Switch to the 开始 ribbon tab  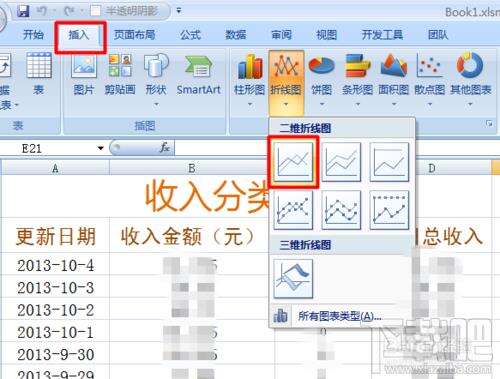coord(33,35)
